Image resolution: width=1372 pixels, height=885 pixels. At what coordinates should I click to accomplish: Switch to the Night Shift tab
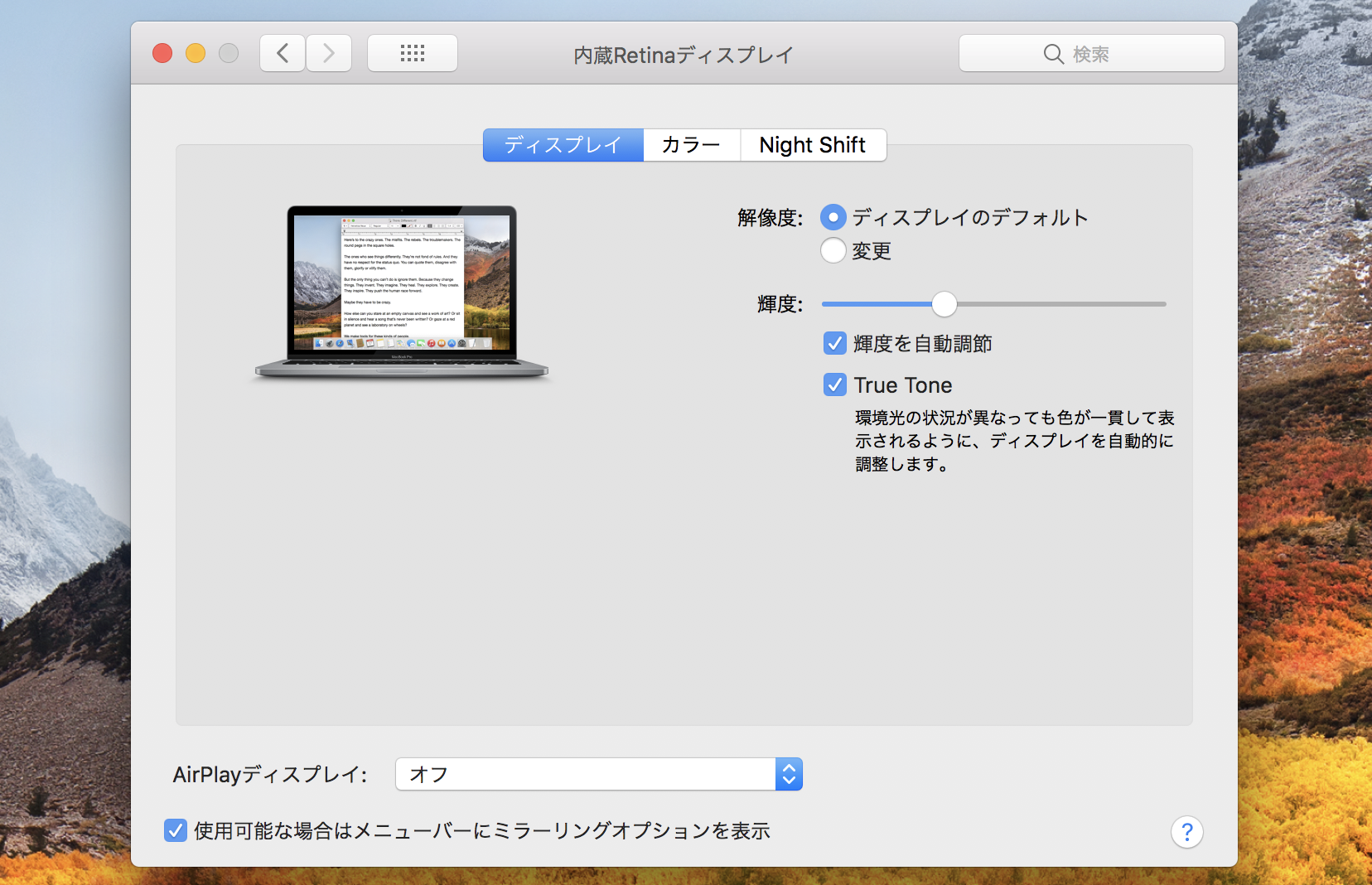coord(812,145)
